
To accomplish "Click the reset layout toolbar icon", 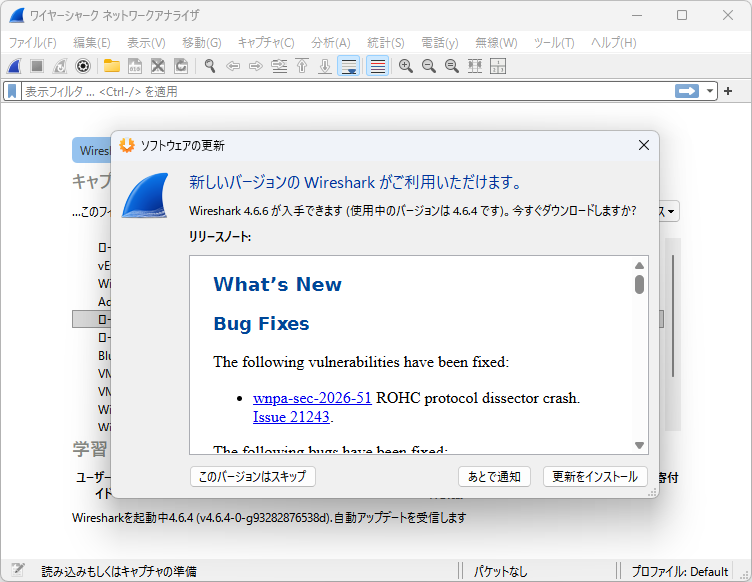I will (x=498, y=66).
